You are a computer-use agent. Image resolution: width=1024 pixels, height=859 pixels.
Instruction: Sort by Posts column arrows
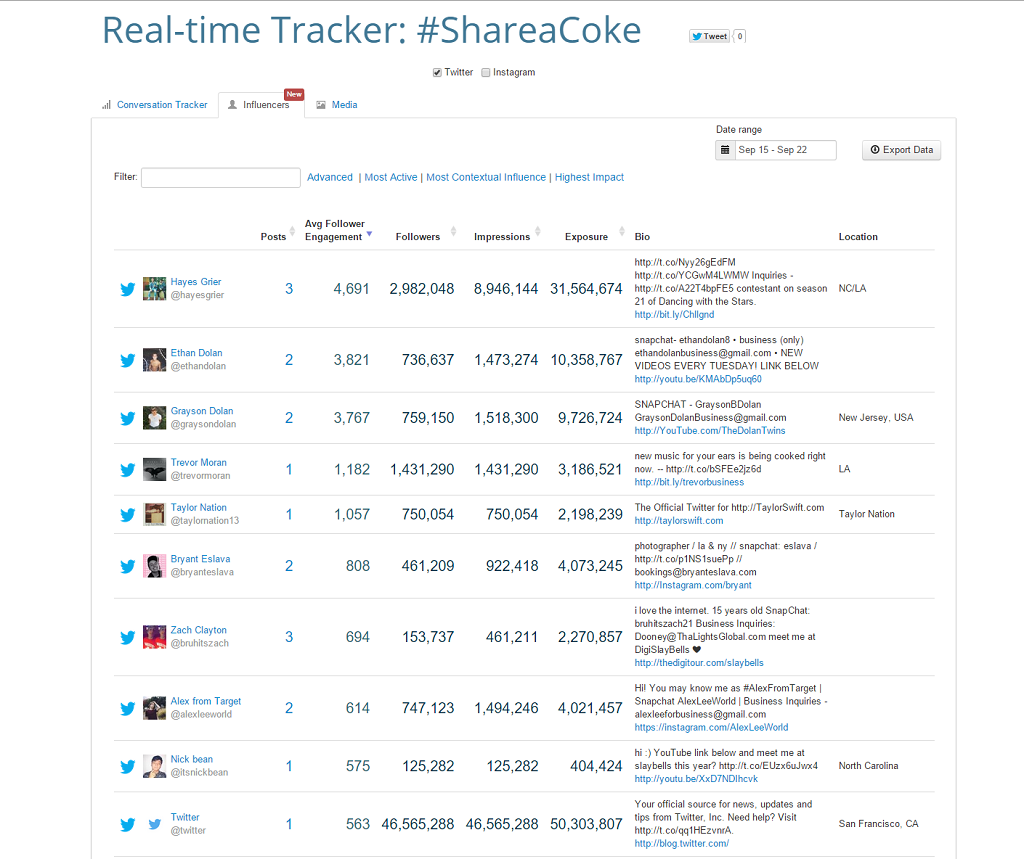pos(293,231)
